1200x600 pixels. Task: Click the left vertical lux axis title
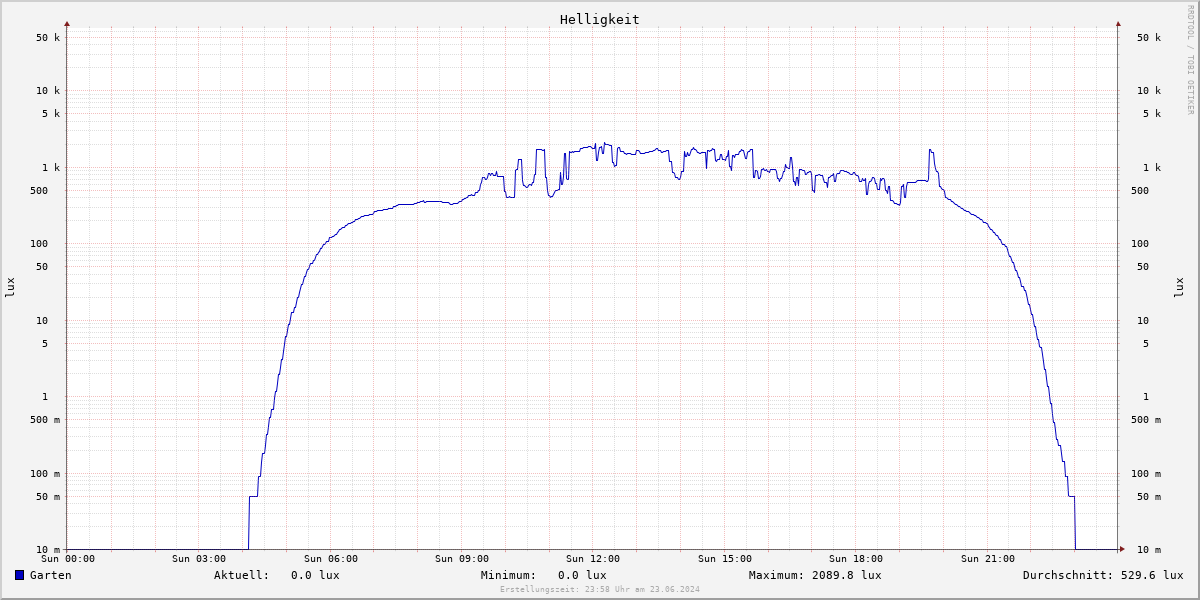point(10,287)
